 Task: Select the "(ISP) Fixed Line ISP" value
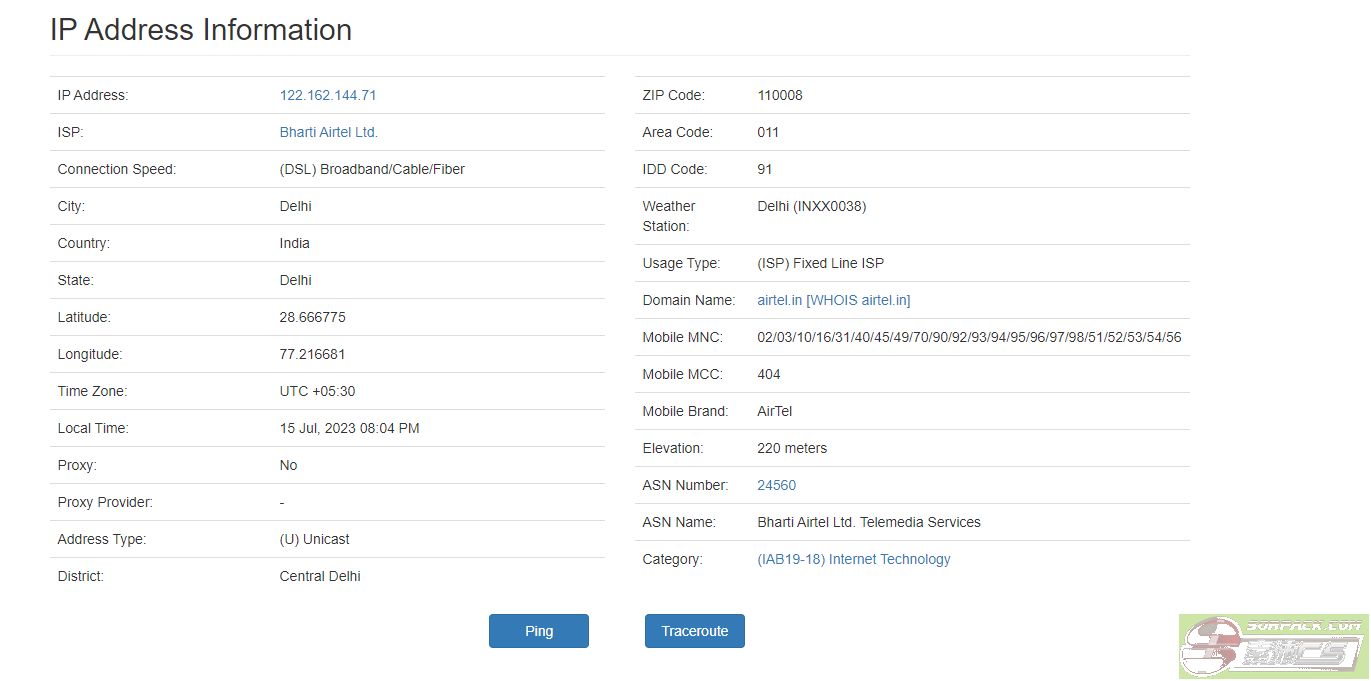821,263
